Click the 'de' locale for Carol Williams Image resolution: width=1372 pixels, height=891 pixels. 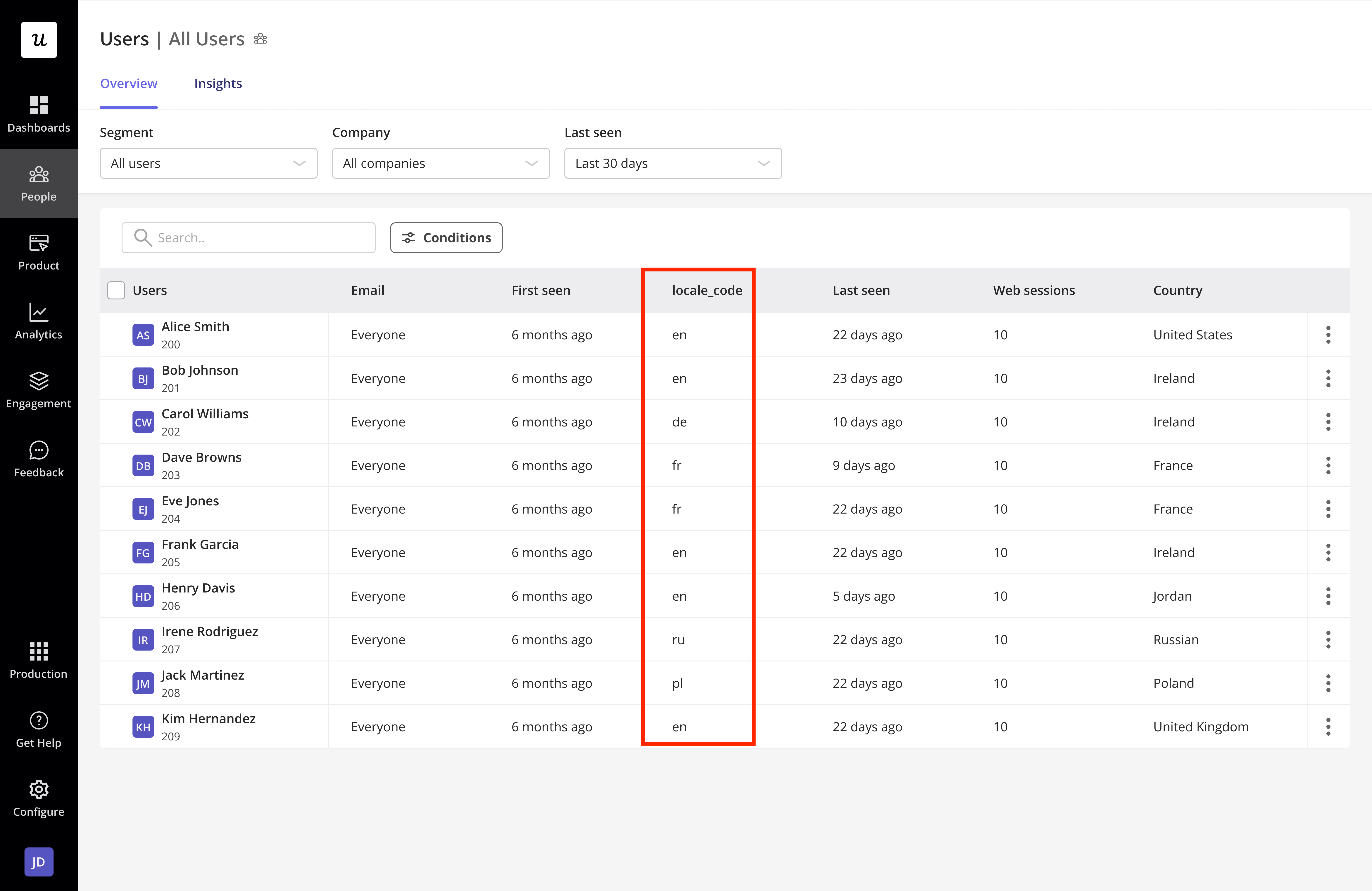(679, 422)
